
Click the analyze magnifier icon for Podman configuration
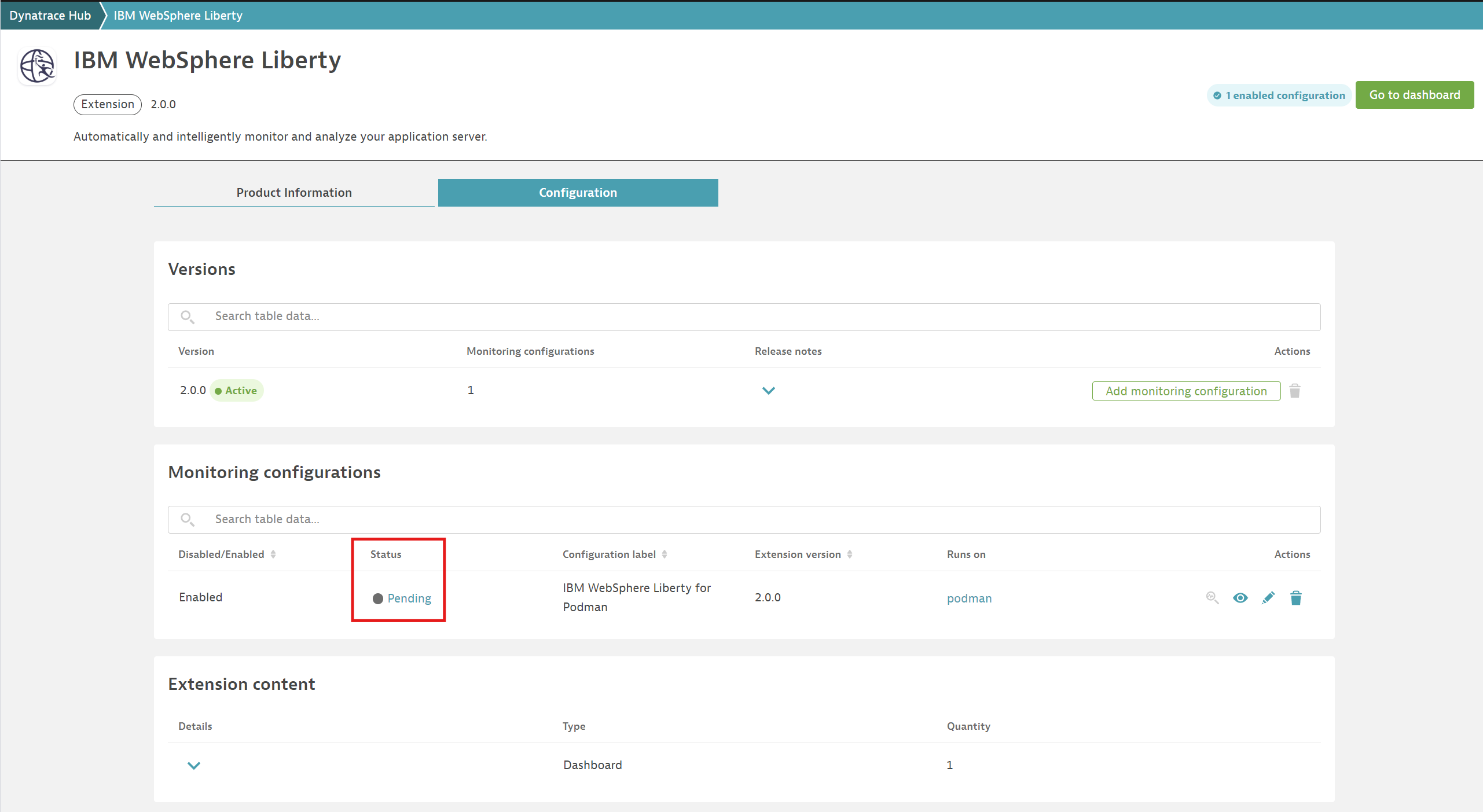[1212, 598]
